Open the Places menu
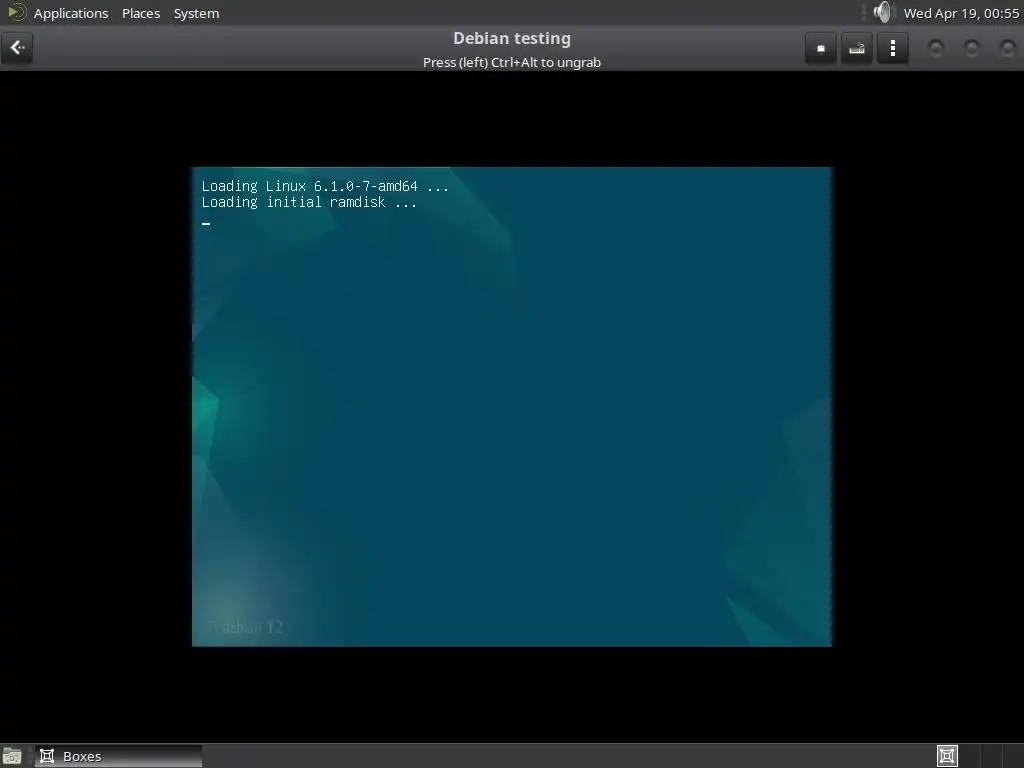The width and height of the screenshot is (1024, 768). [x=141, y=13]
